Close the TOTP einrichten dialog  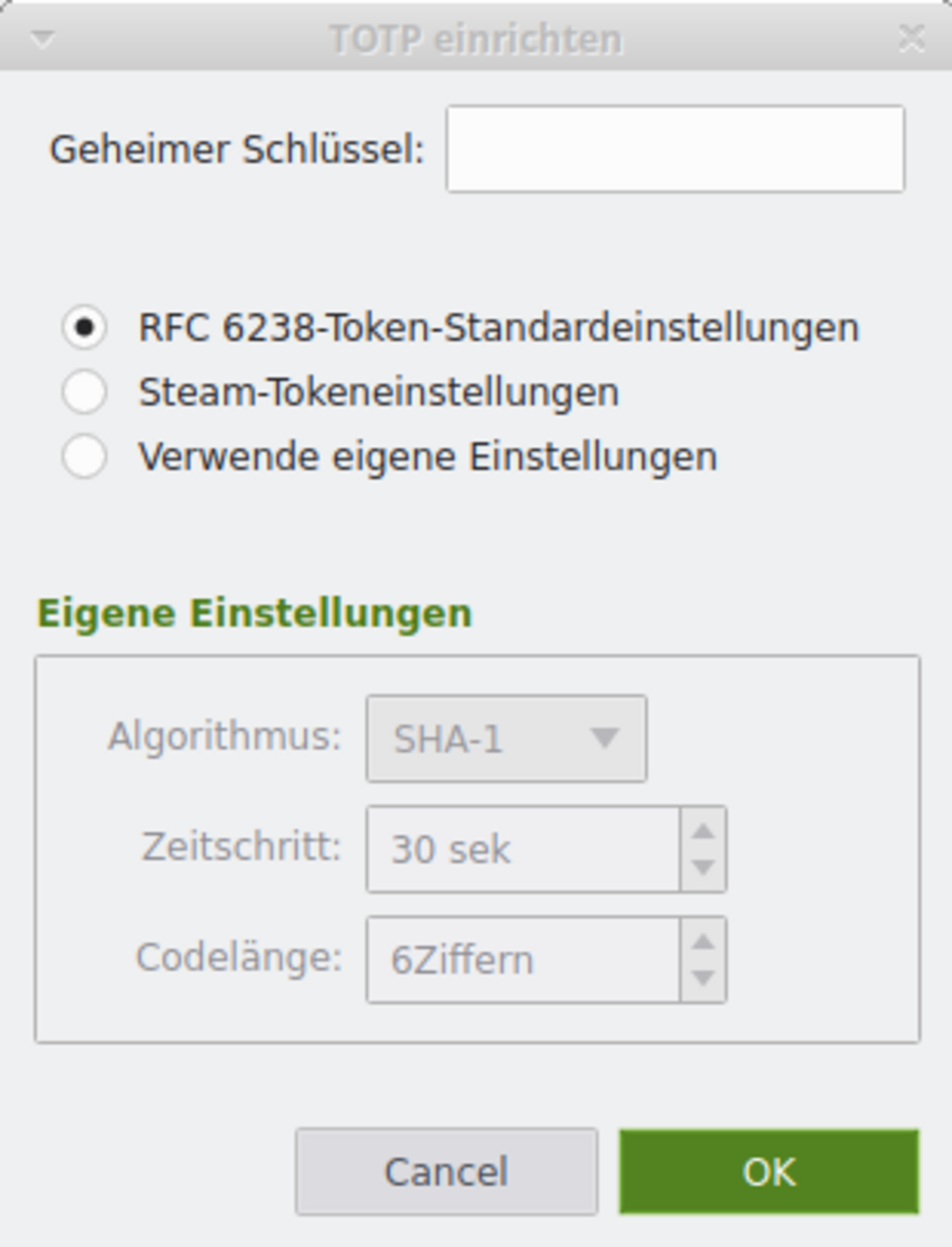[x=912, y=38]
